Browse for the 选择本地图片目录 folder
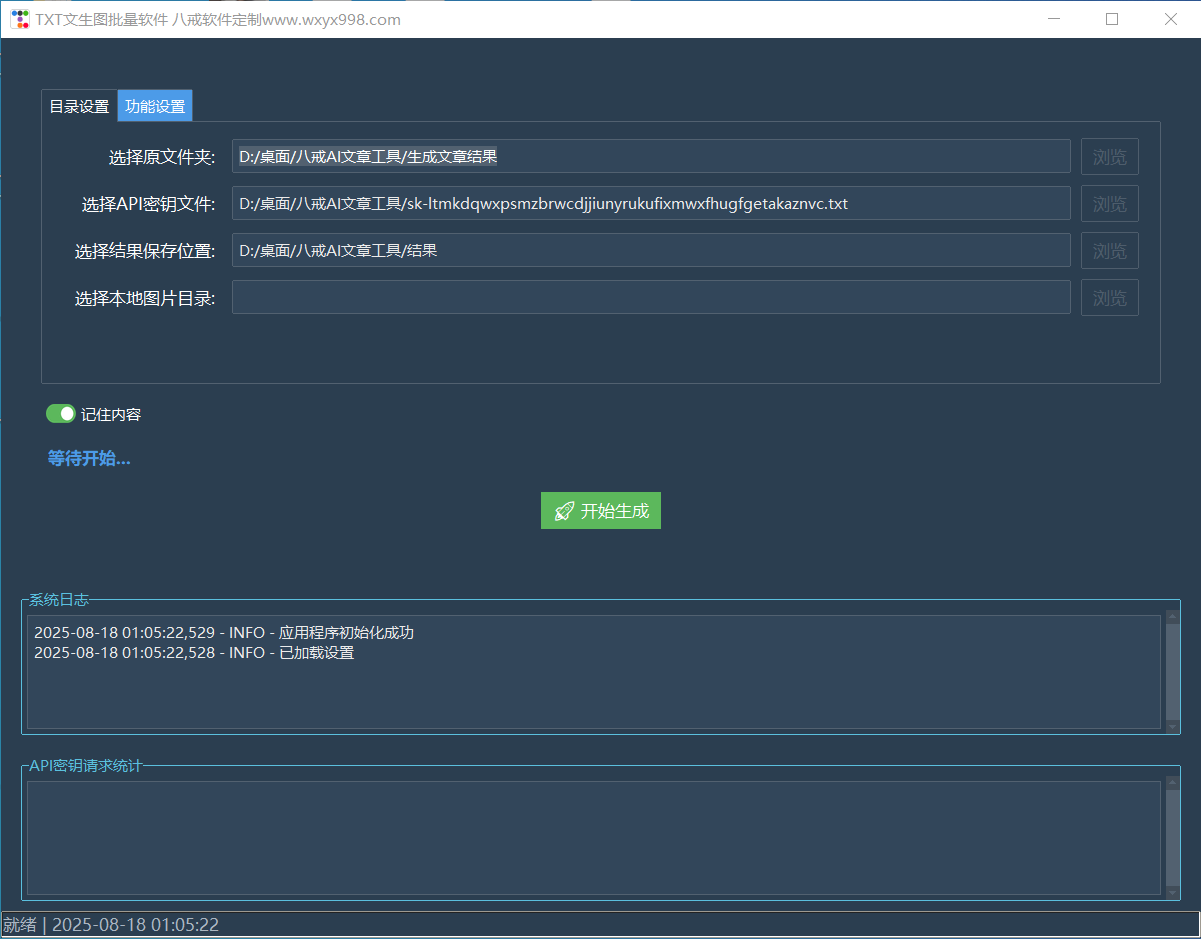This screenshot has width=1201, height=939. tap(1109, 298)
